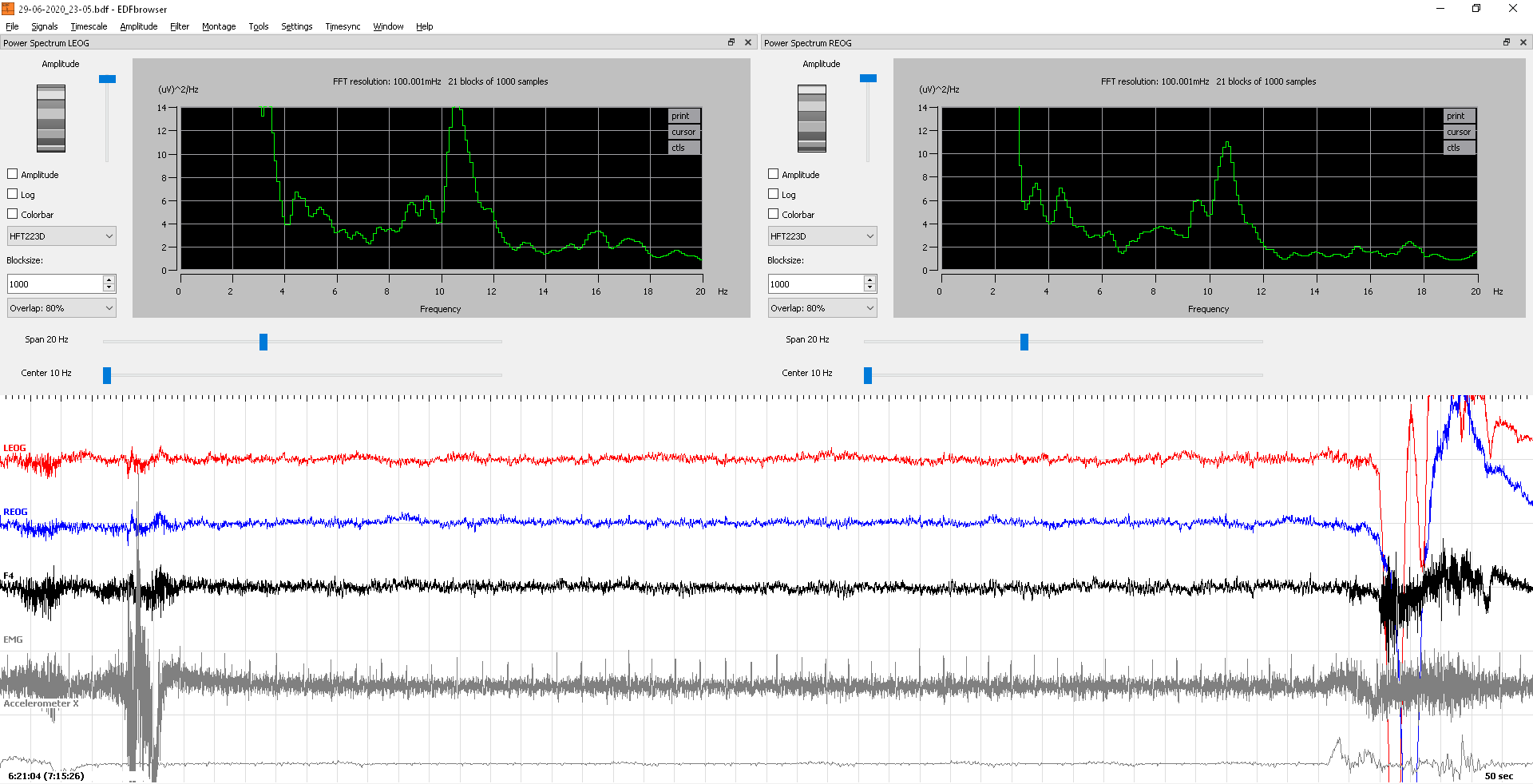Enable Colorbar checkbox in REOG panel
This screenshot has height=784, width=1533.
774,214
